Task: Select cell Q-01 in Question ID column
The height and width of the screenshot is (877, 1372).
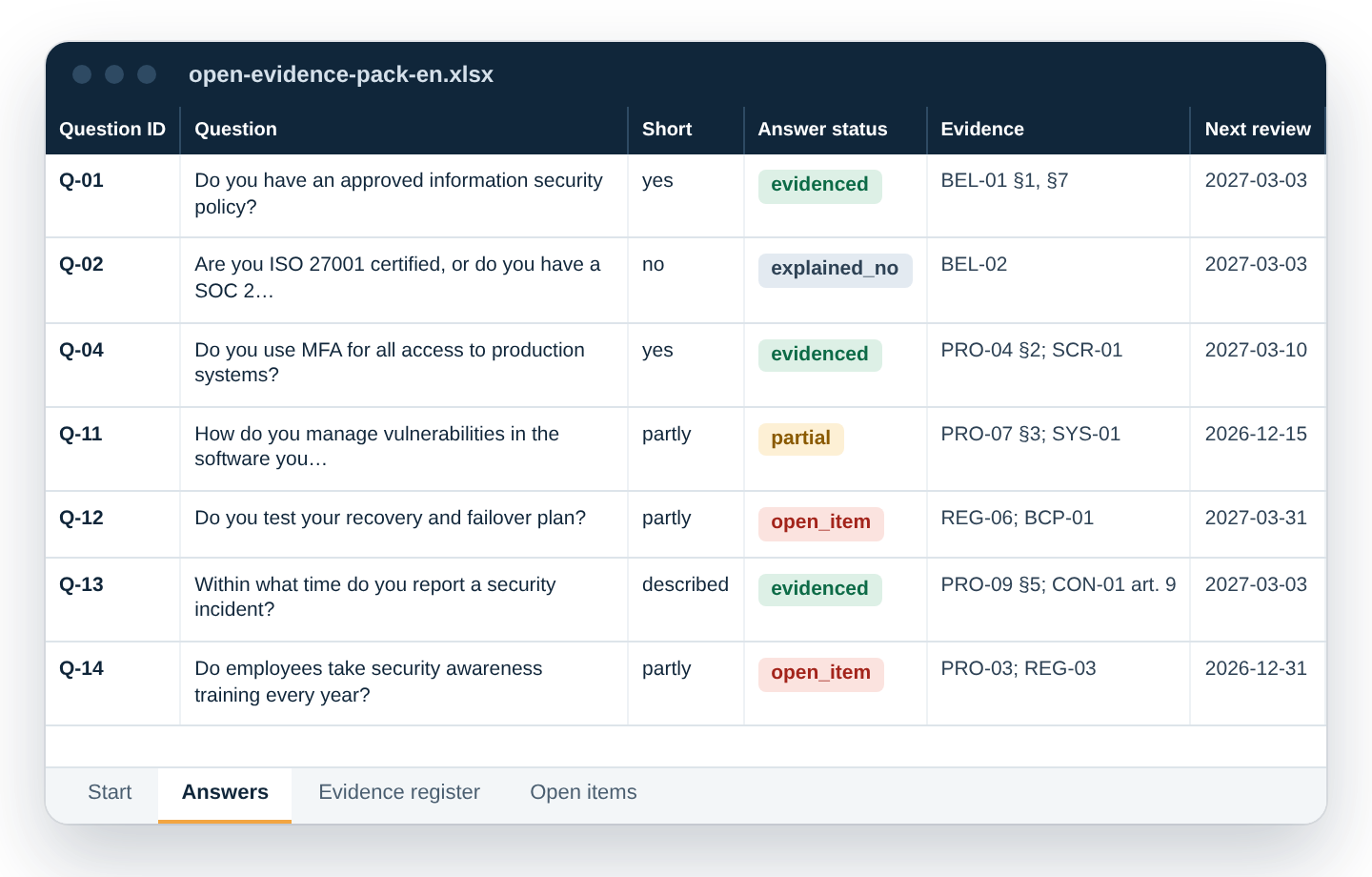Action: 112,195
